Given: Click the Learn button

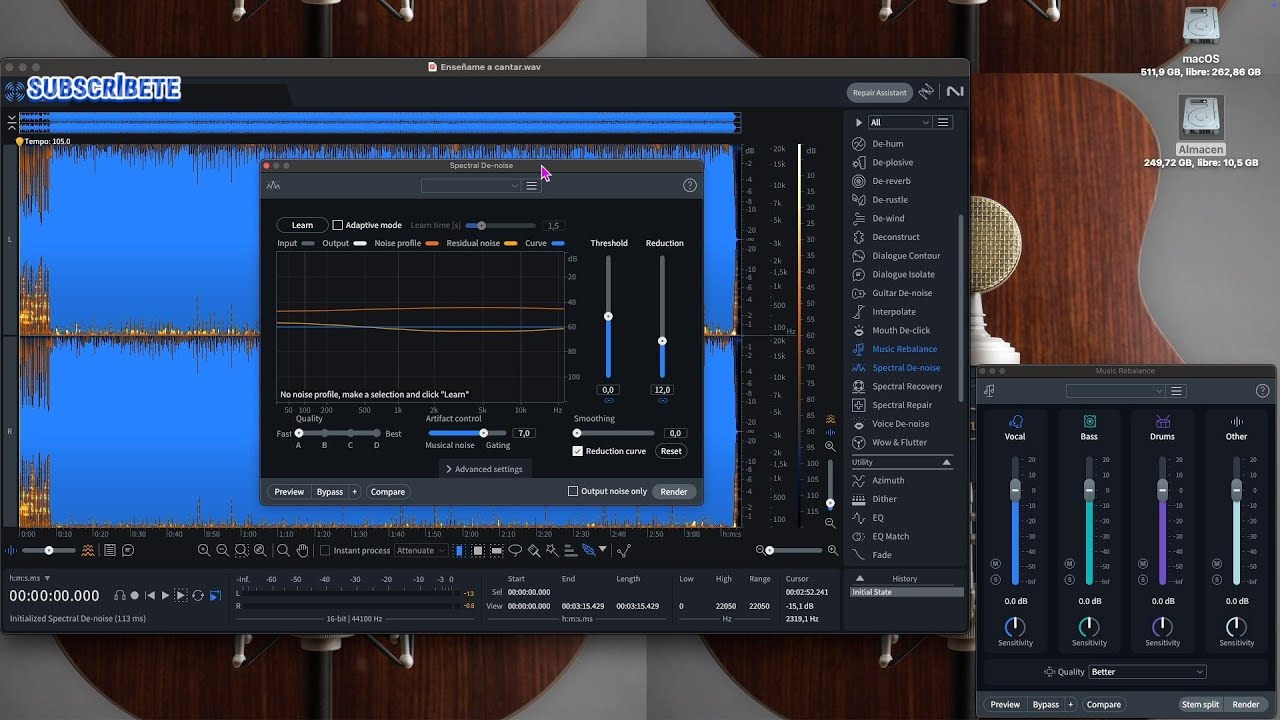Looking at the screenshot, I should 302,225.
